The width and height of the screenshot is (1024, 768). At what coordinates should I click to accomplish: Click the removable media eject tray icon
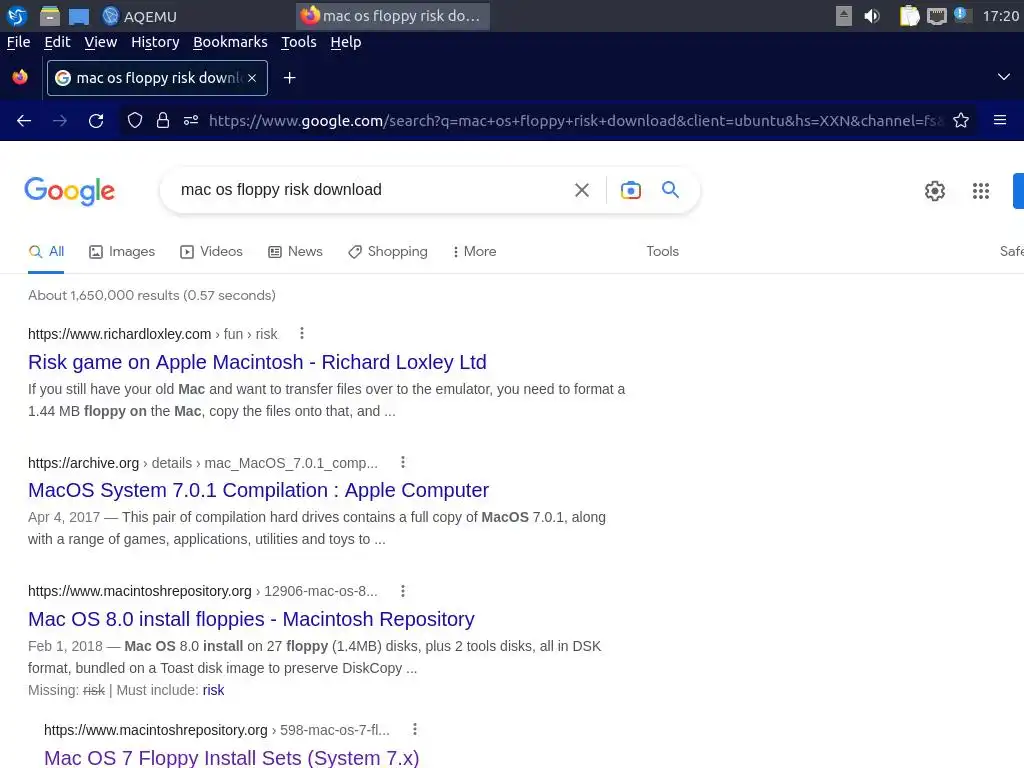pyautogui.click(x=844, y=16)
